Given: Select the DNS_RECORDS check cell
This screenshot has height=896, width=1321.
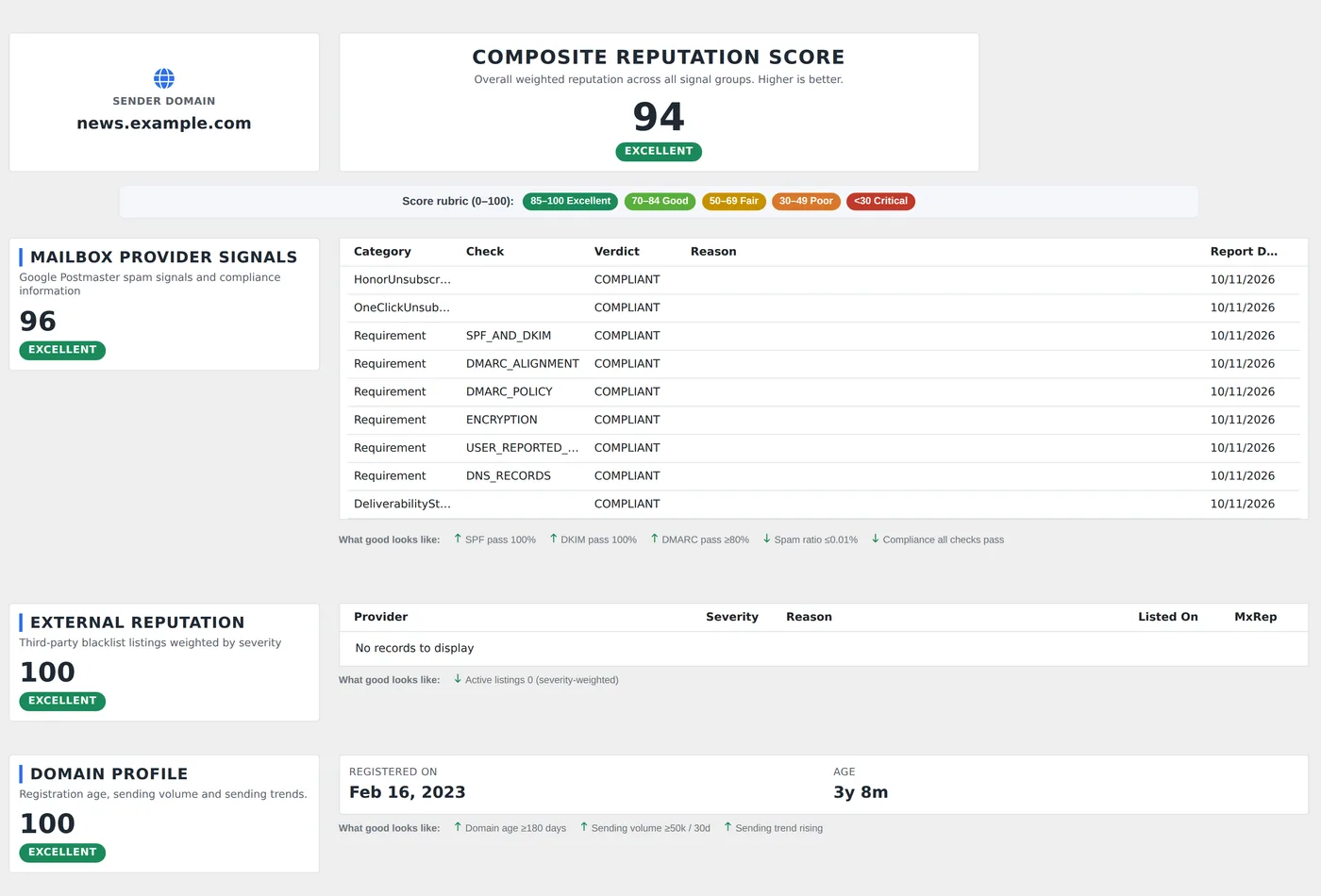Looking at the screenshot, I should click(x=509, y=476).
